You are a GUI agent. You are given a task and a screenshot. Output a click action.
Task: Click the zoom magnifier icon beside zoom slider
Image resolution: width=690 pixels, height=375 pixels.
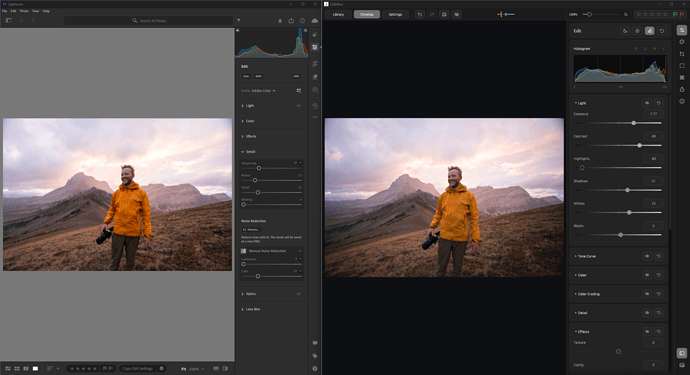tap(626, 15)
